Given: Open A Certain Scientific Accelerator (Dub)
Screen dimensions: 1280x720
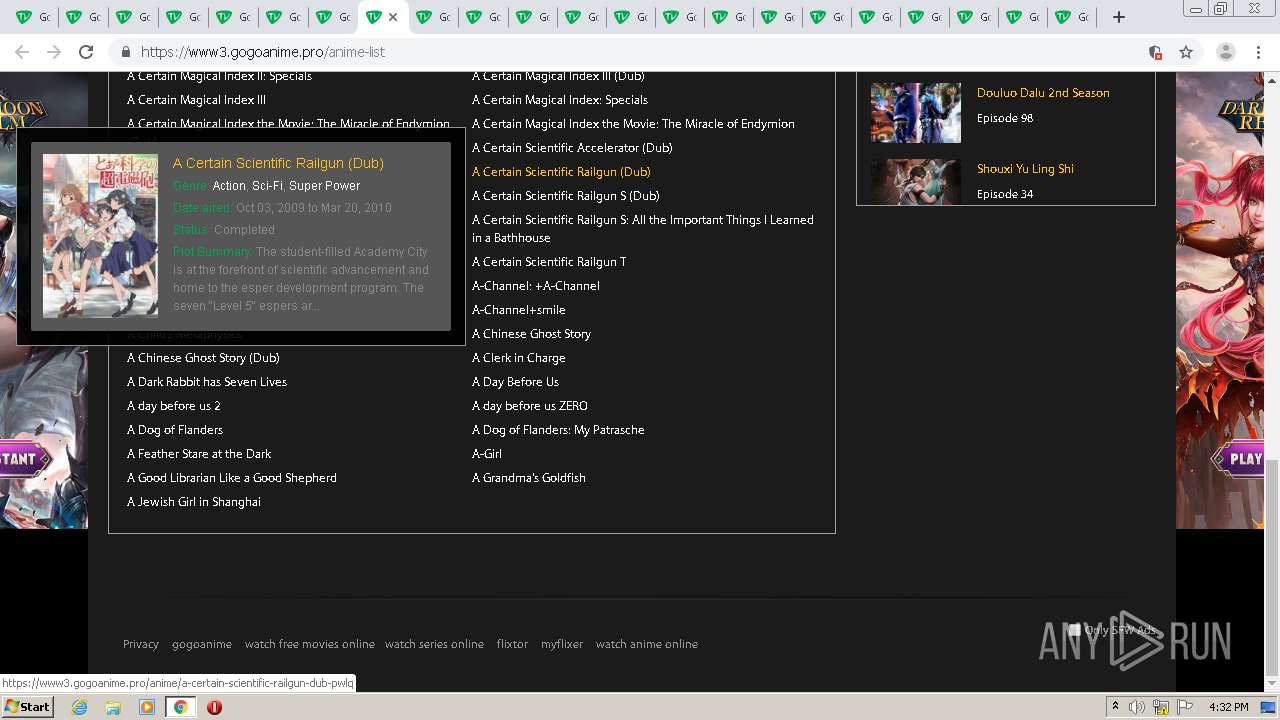Looking at the screenshot, I should click(572, 148).
